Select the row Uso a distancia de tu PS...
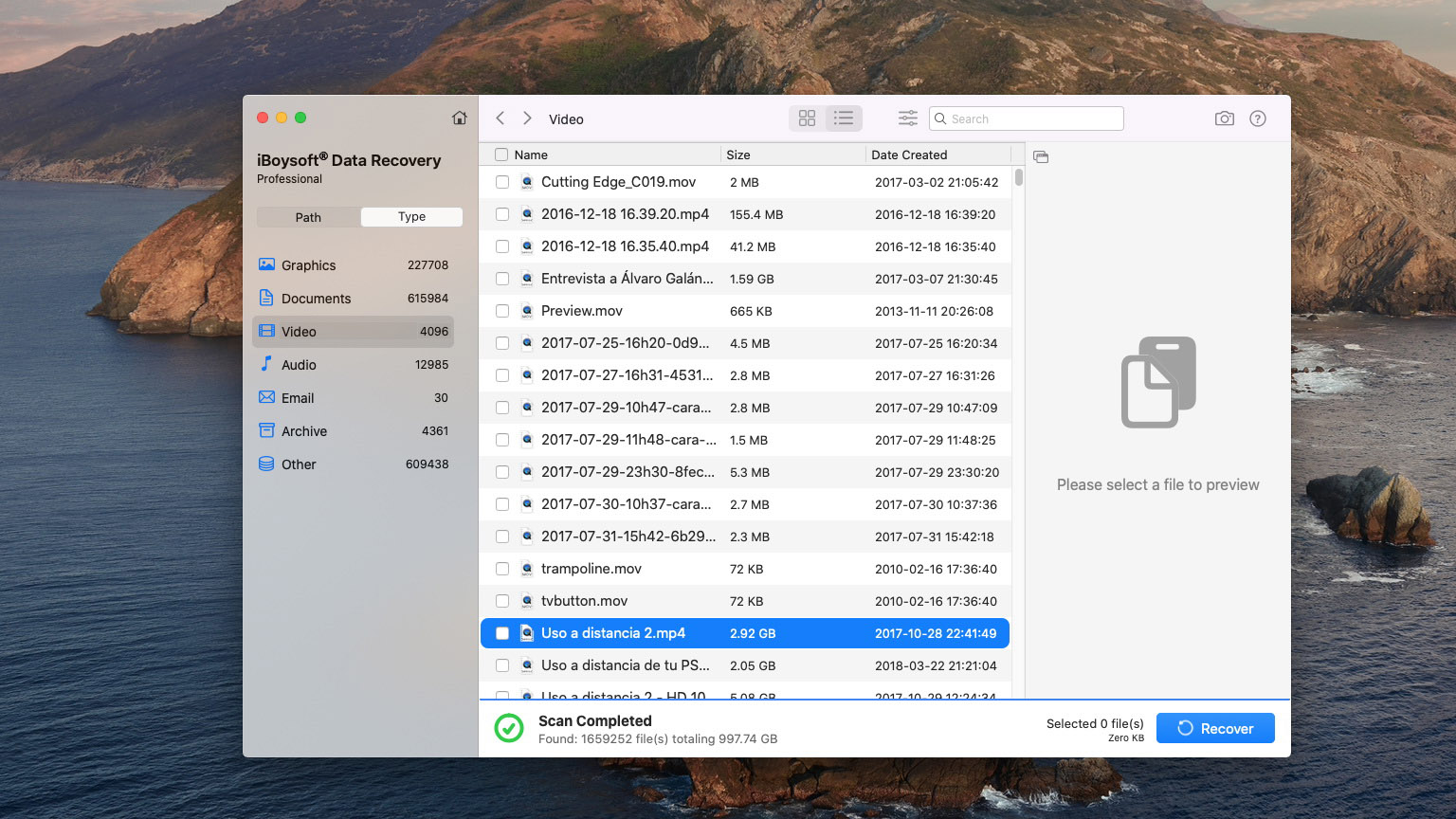This screenshot has height=819, width=1456. [745, 665]
